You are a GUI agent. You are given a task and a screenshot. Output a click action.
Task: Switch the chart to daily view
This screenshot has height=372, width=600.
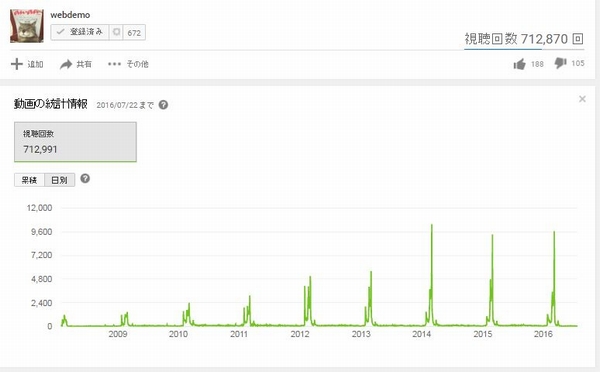pyautogui.click(x=59, y=180)
